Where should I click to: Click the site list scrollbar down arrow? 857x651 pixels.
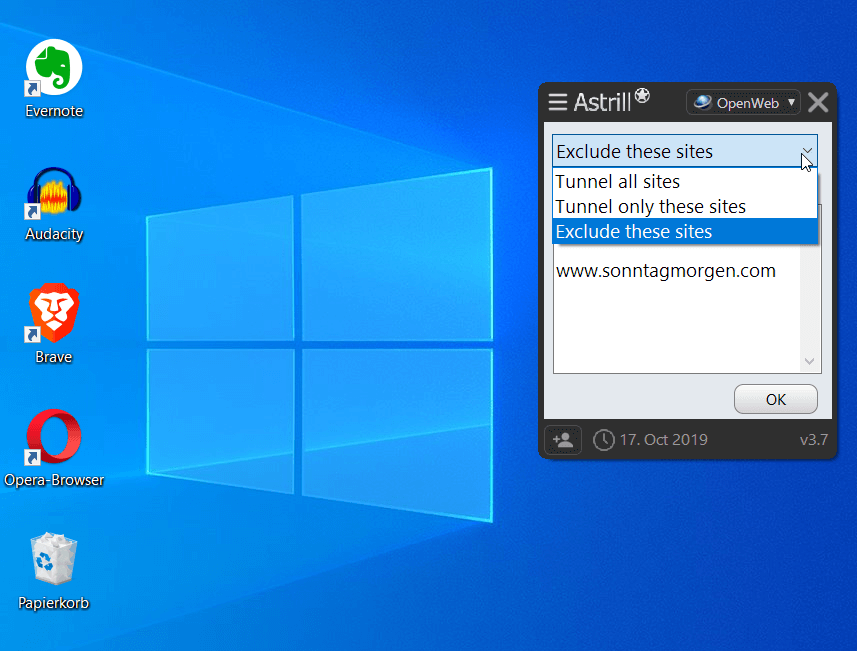[809, 362]
